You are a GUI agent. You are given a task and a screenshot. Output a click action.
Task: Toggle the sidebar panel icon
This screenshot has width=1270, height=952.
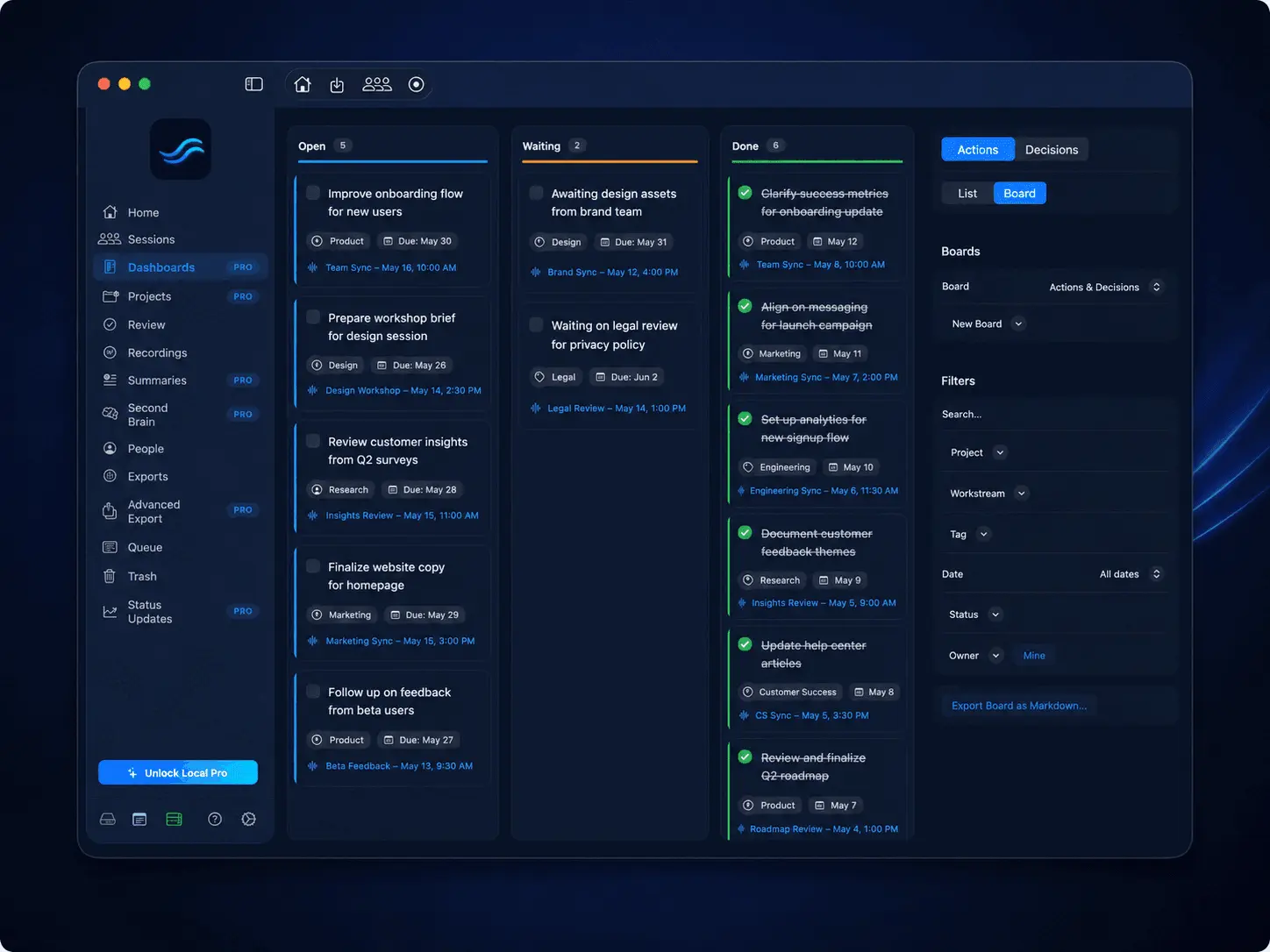(253, 84)
